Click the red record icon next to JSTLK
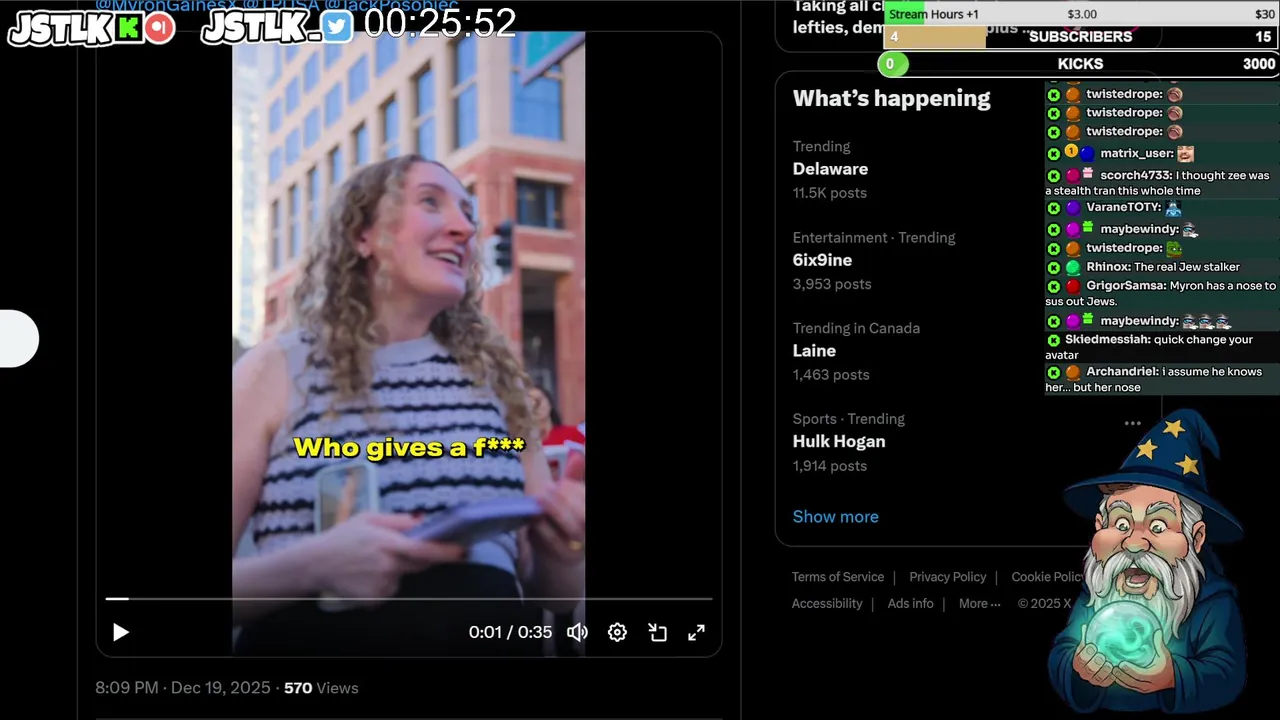 159,27
